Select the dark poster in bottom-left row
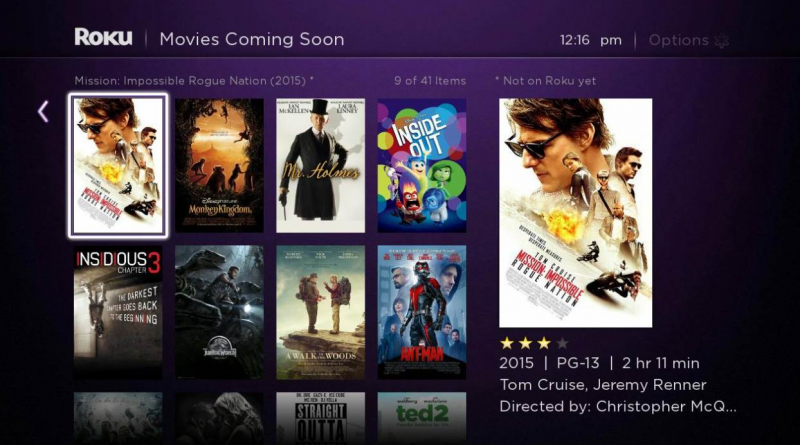This screenshot has height=445, width=800. point(118,418)
